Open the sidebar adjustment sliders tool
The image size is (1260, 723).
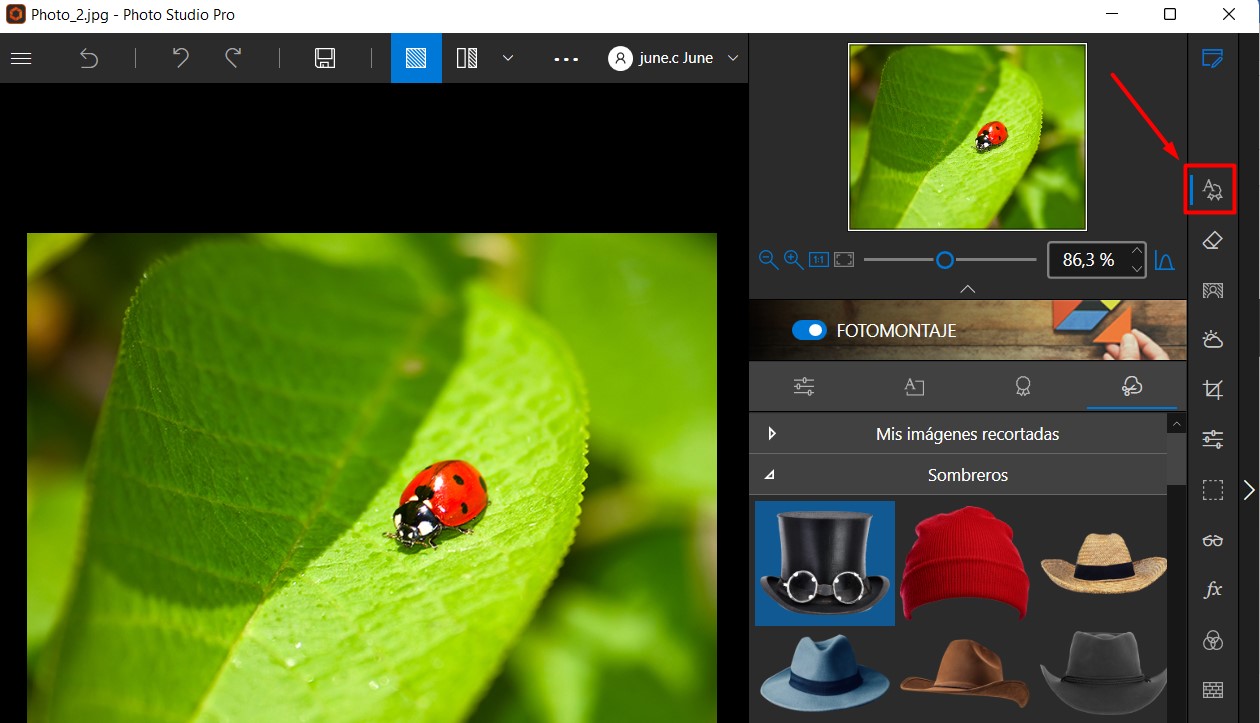[1212, 439]
